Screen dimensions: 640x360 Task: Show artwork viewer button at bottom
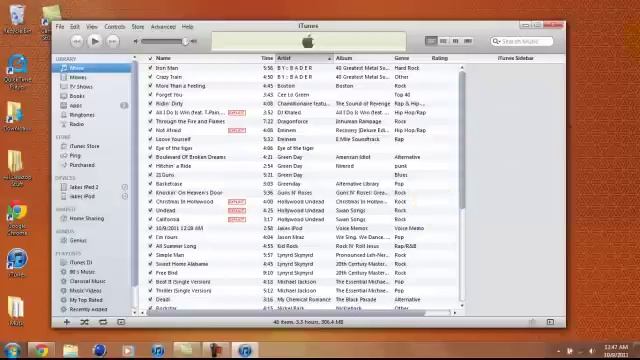121,322
